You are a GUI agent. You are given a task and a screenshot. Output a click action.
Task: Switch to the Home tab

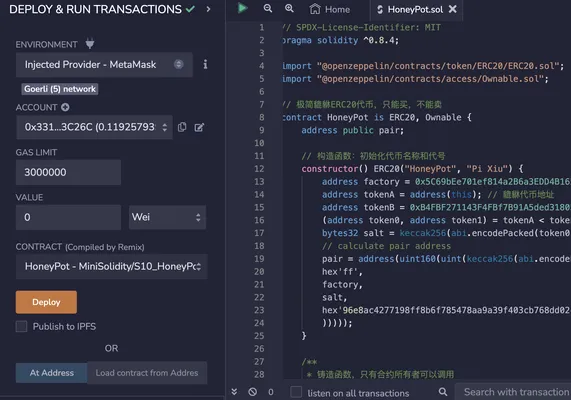click(330, 9)
